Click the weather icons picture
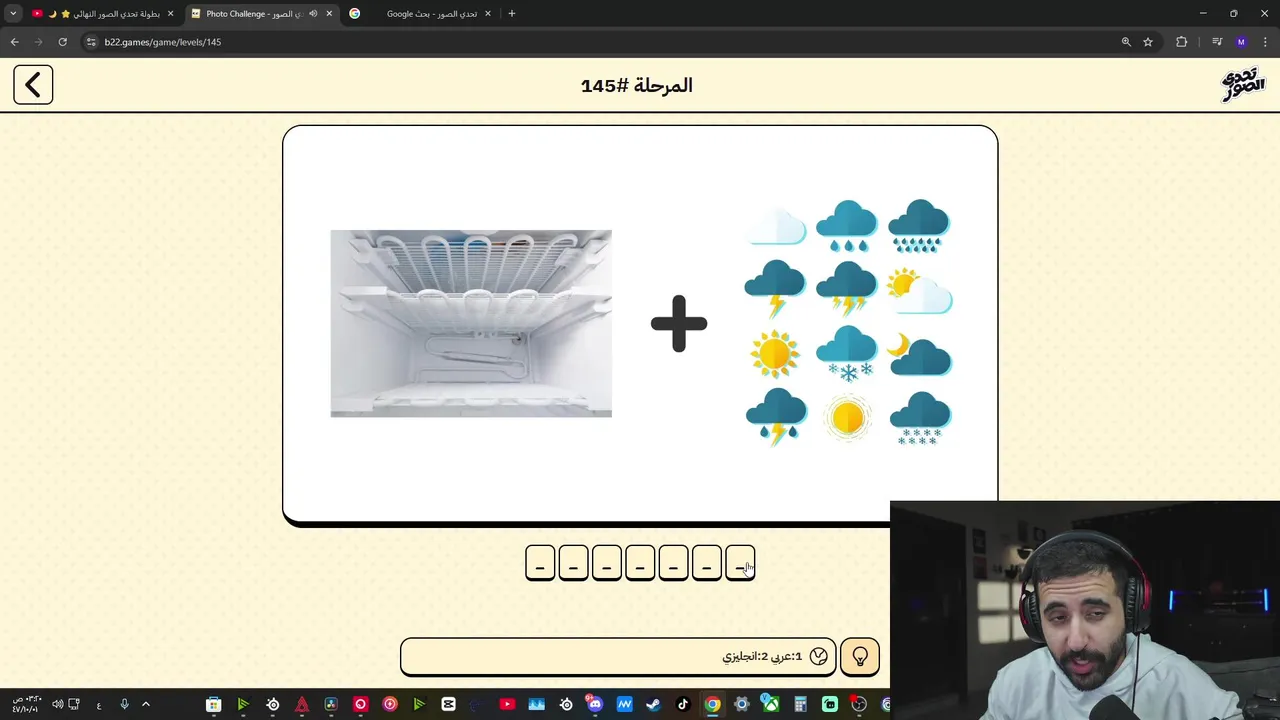Screen dimensions: 1280x720 [x=848, y=322]
